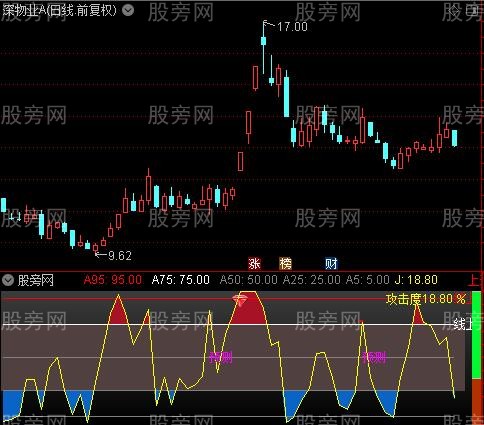Click the 攻击度18.80% label

point(426,299)
